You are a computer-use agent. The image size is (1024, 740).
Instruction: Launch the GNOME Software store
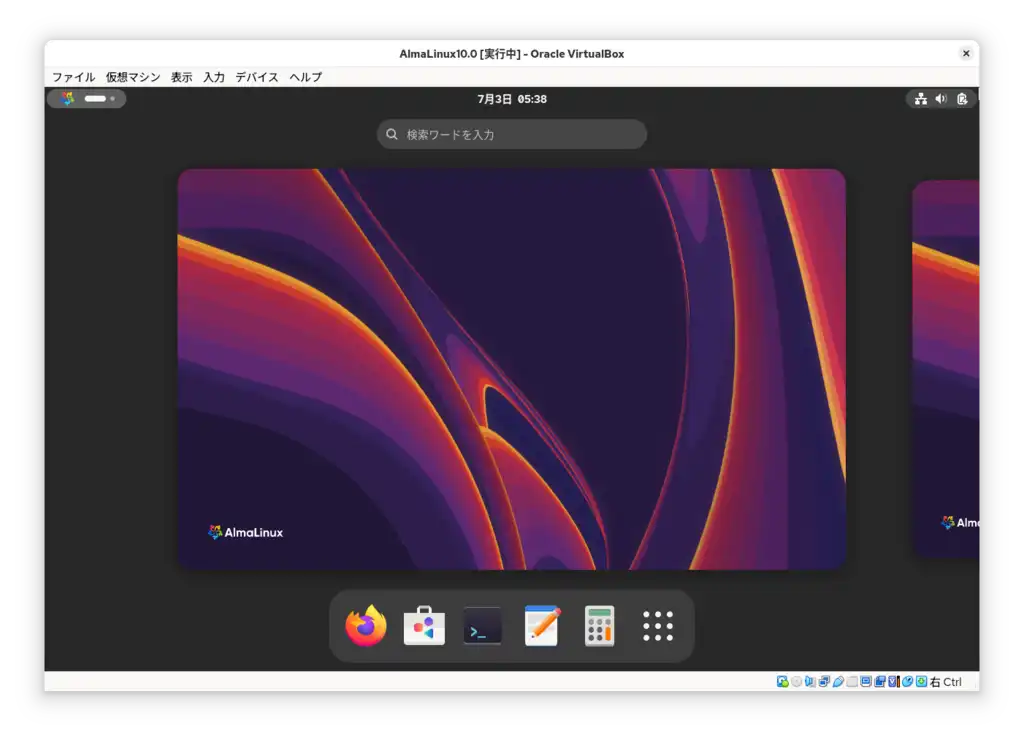[x=423, y=626]
